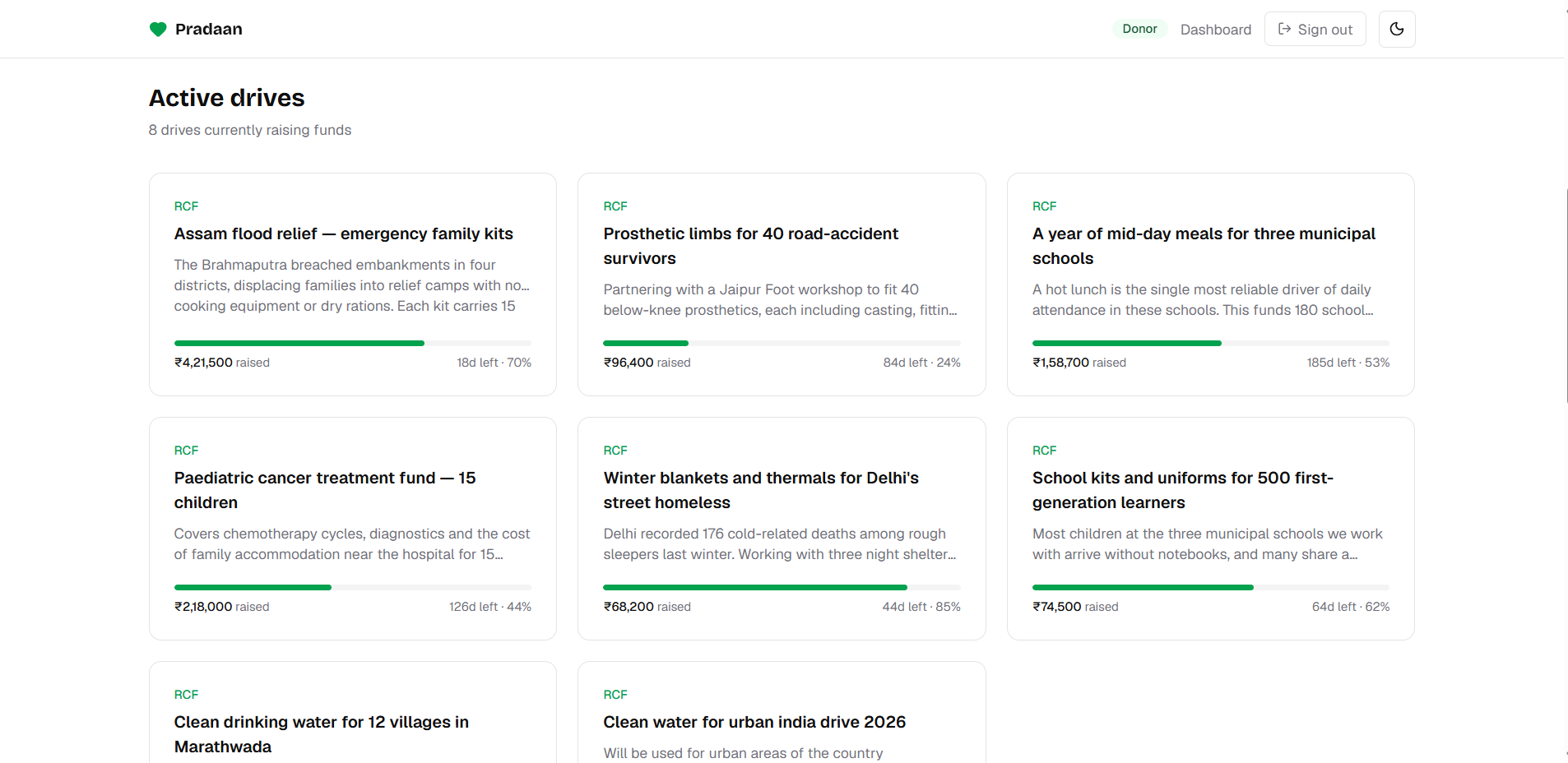The image size is (1568, 763).
Task: Click 'Will be used for urban areas' description
Action: (743, 753)
